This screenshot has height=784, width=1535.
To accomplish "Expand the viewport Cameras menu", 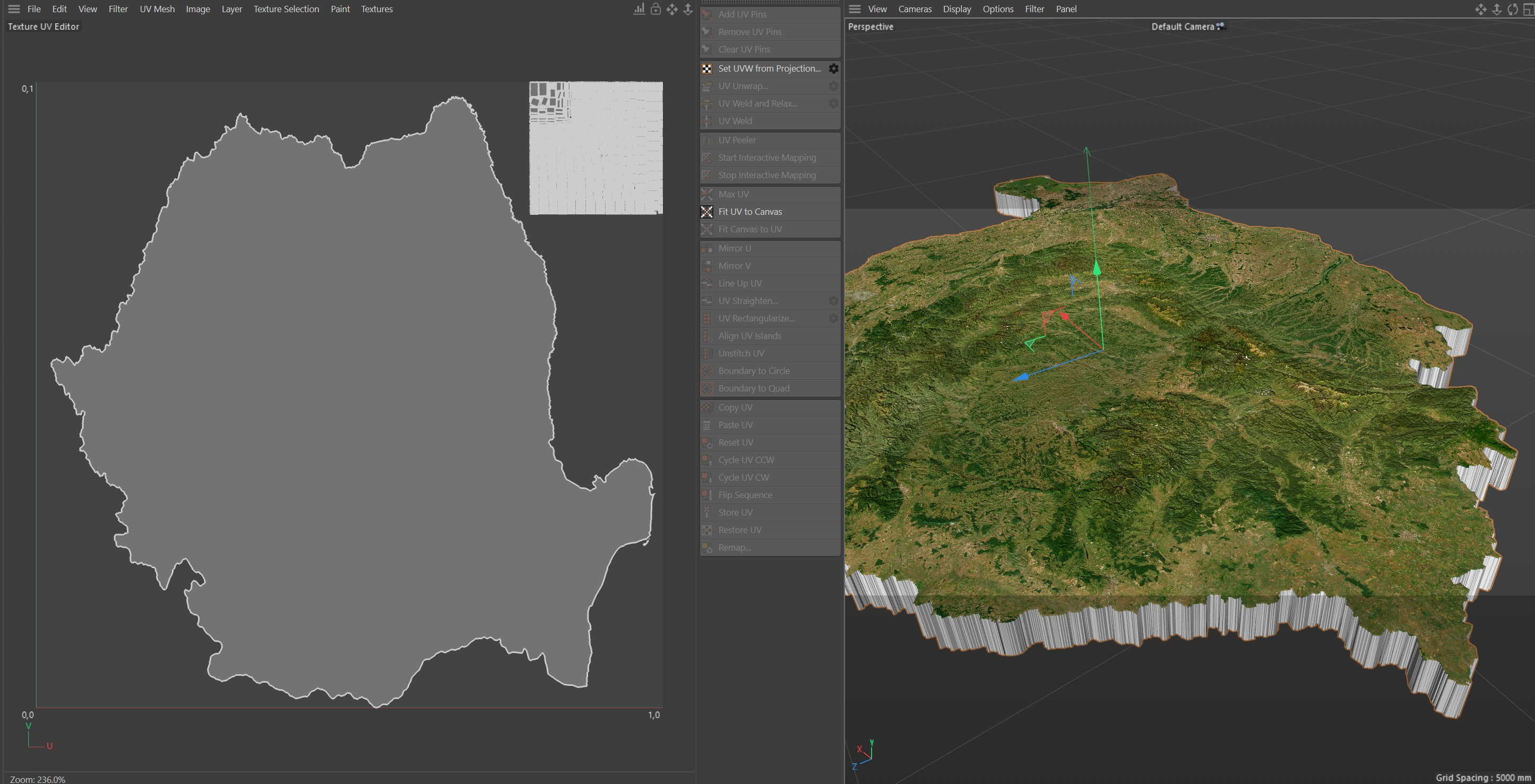I will 914,9.
